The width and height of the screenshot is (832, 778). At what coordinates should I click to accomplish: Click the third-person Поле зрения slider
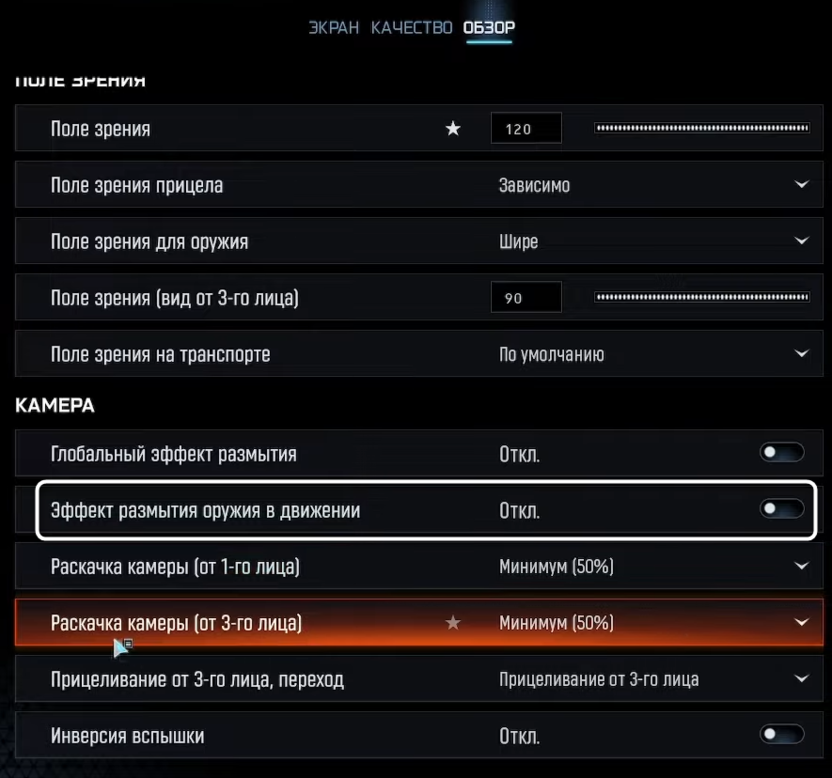[x=701, y=297]
